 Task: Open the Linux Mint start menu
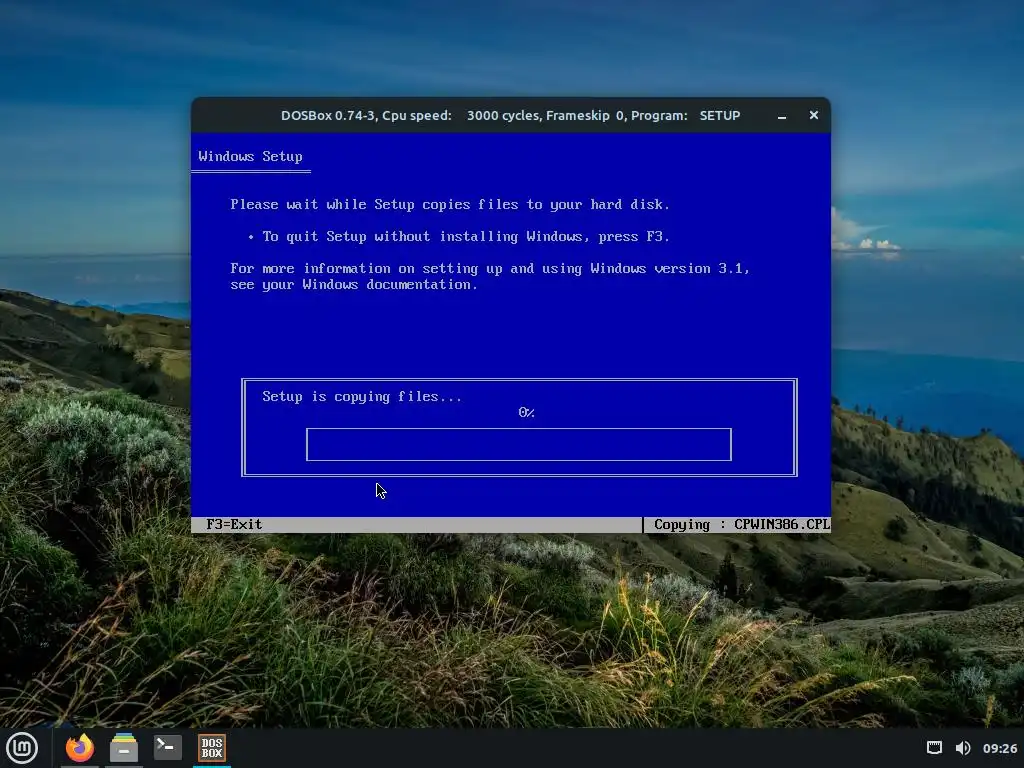point(22,748)
